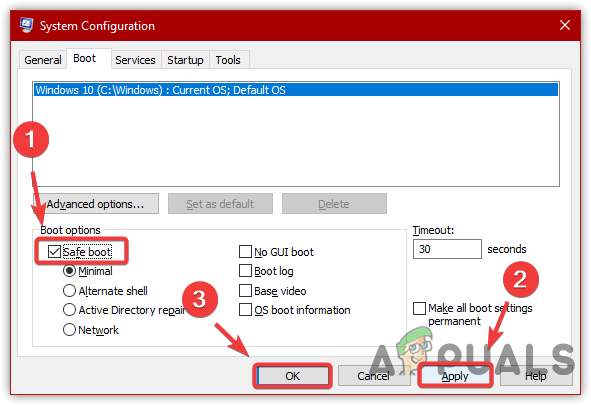591x405 pixels.
Task: Go to the Startup tab
Action: tap(185, 60)
